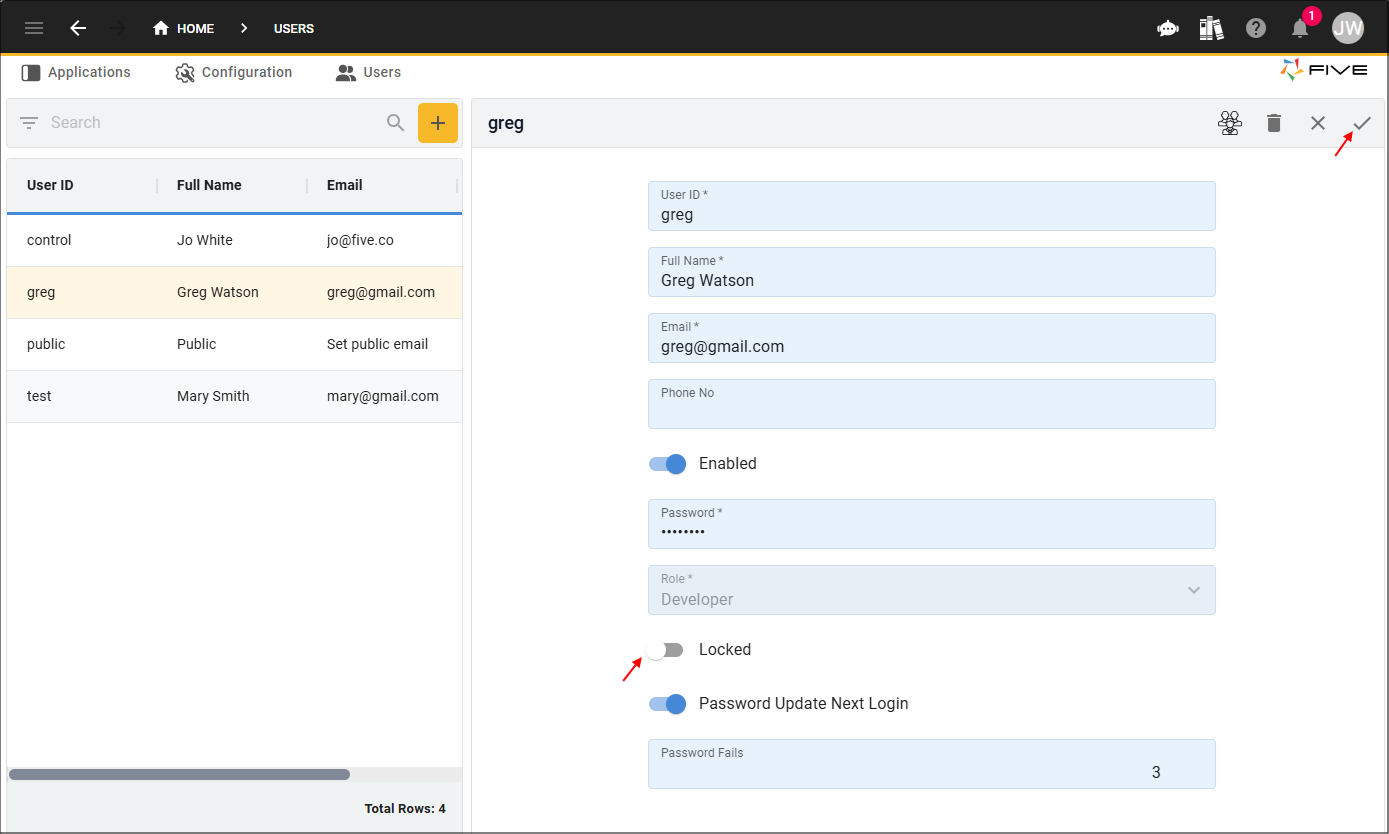Toggle the Locked switch
1389x834 pixels.
[665, 650]
